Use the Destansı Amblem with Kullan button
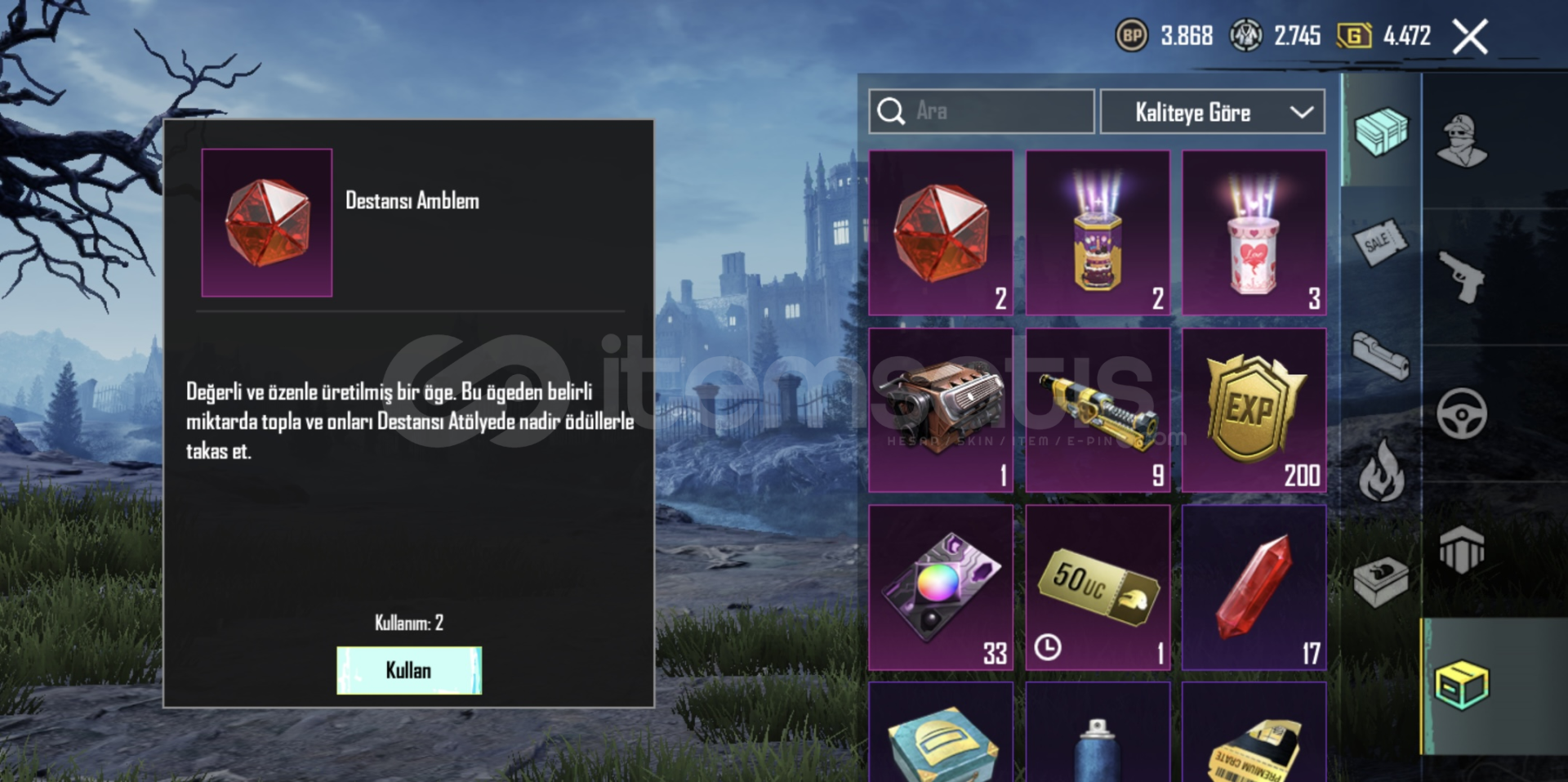Image resolution: width=1568 pixels, height=782 pixels. [409, 670]
